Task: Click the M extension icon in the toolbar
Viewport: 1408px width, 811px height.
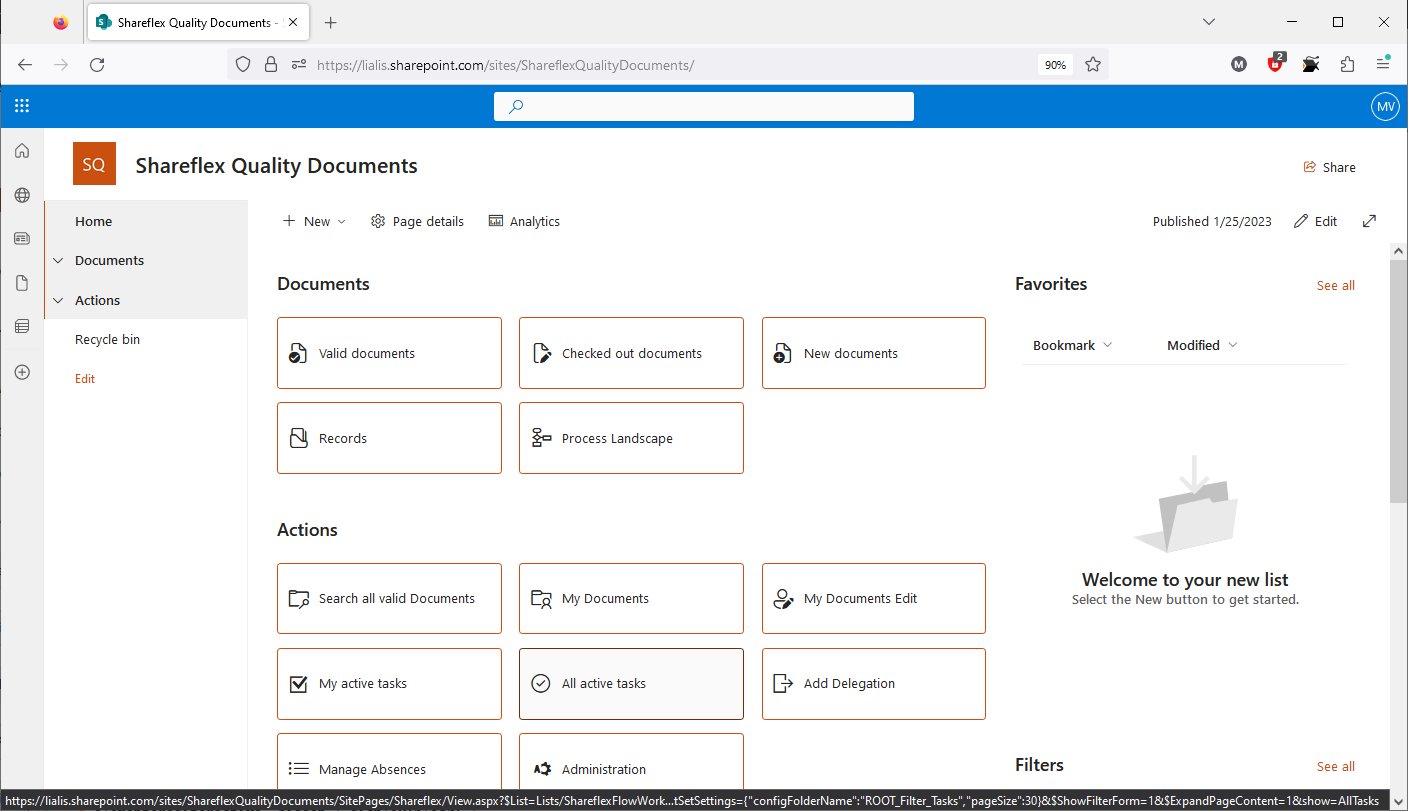Action: coord(1239,64)
